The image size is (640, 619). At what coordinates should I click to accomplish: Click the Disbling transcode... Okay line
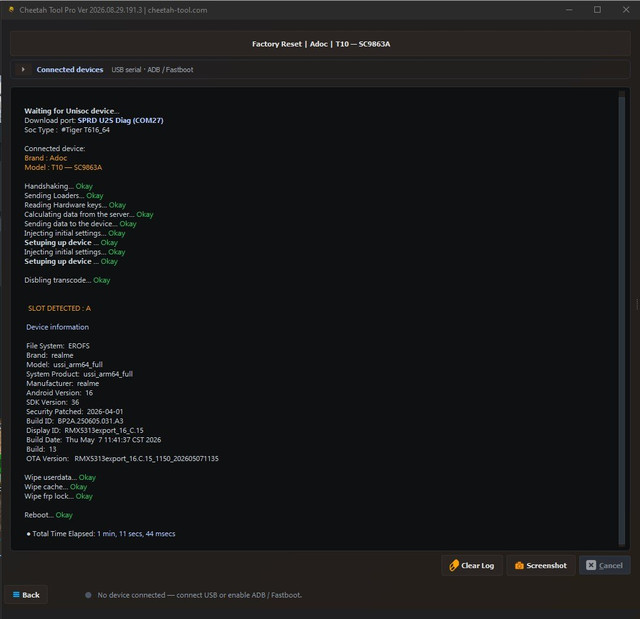tap(67, 280)
